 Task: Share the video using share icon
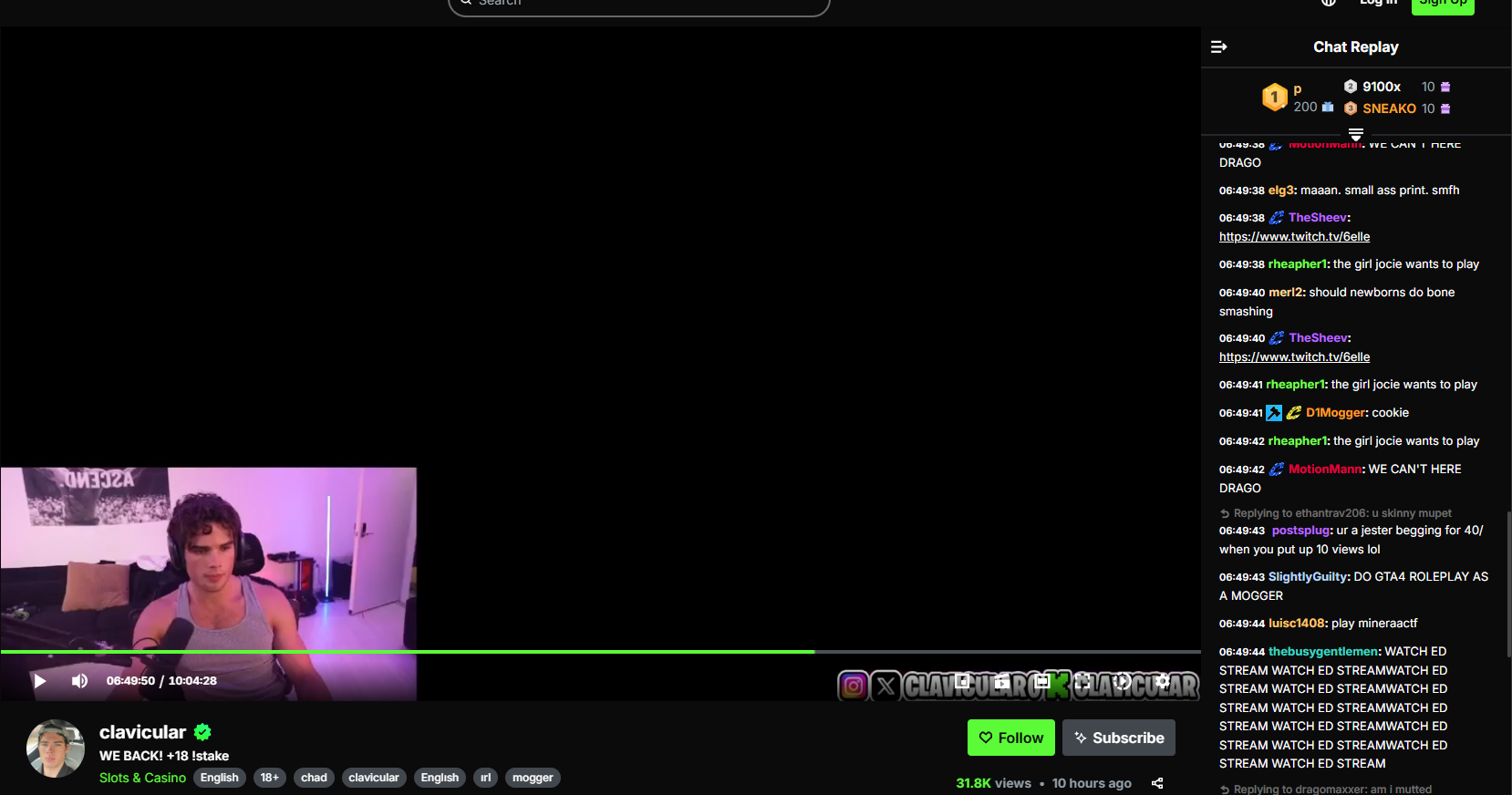[x=1157, y=783]
